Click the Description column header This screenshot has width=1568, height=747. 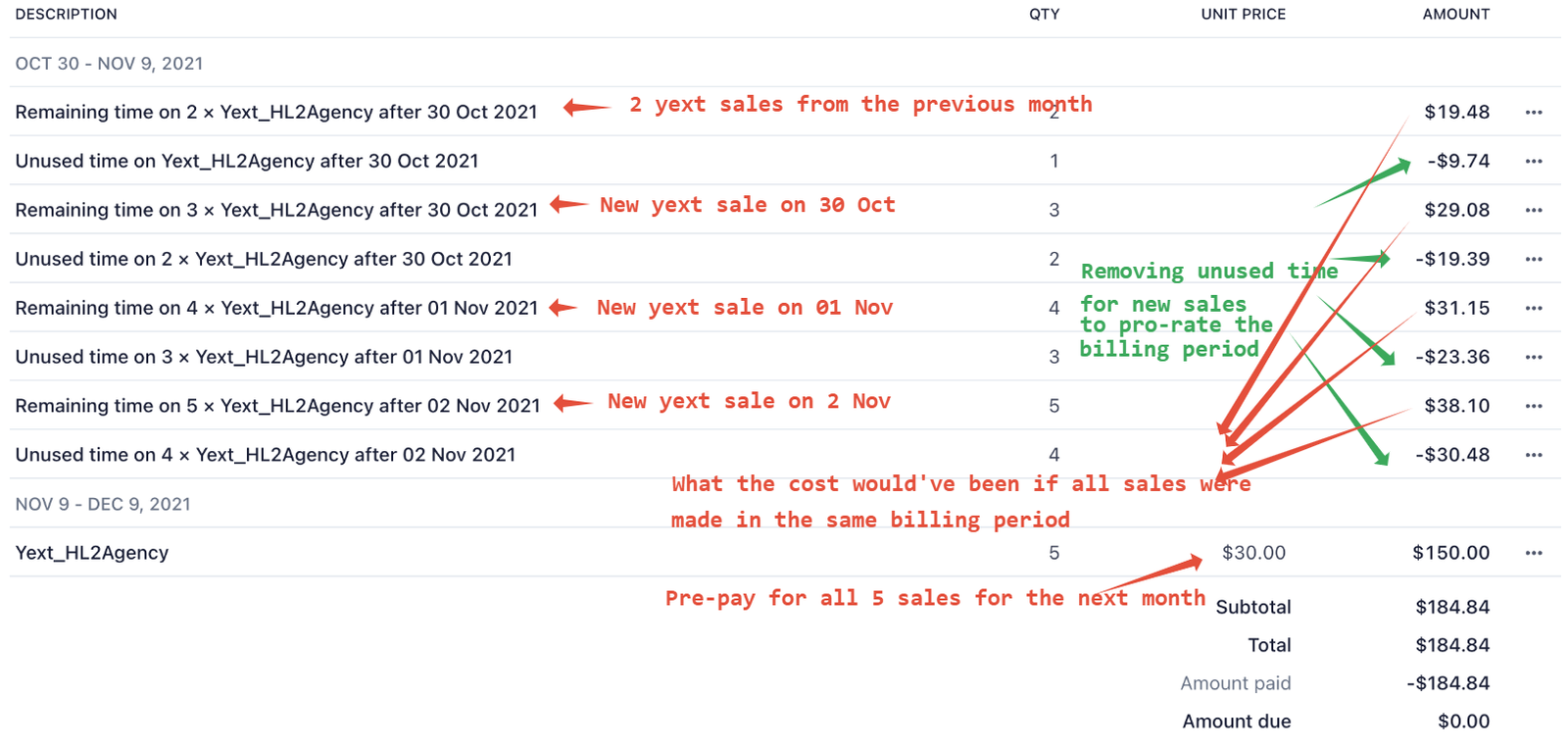[x=66, y=15]
